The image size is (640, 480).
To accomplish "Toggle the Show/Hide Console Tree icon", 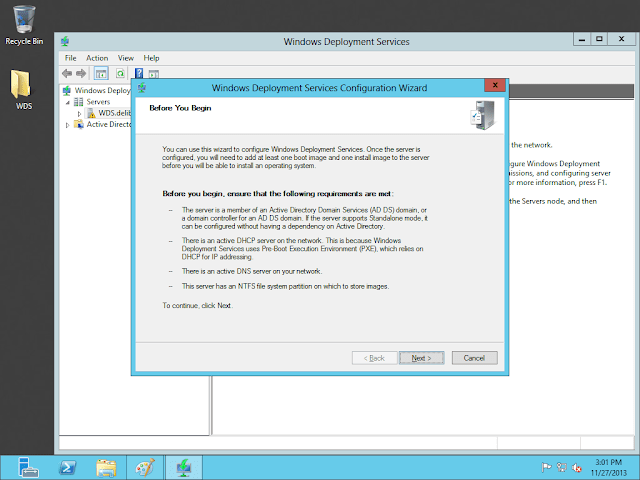I will [x=101, y=73].
